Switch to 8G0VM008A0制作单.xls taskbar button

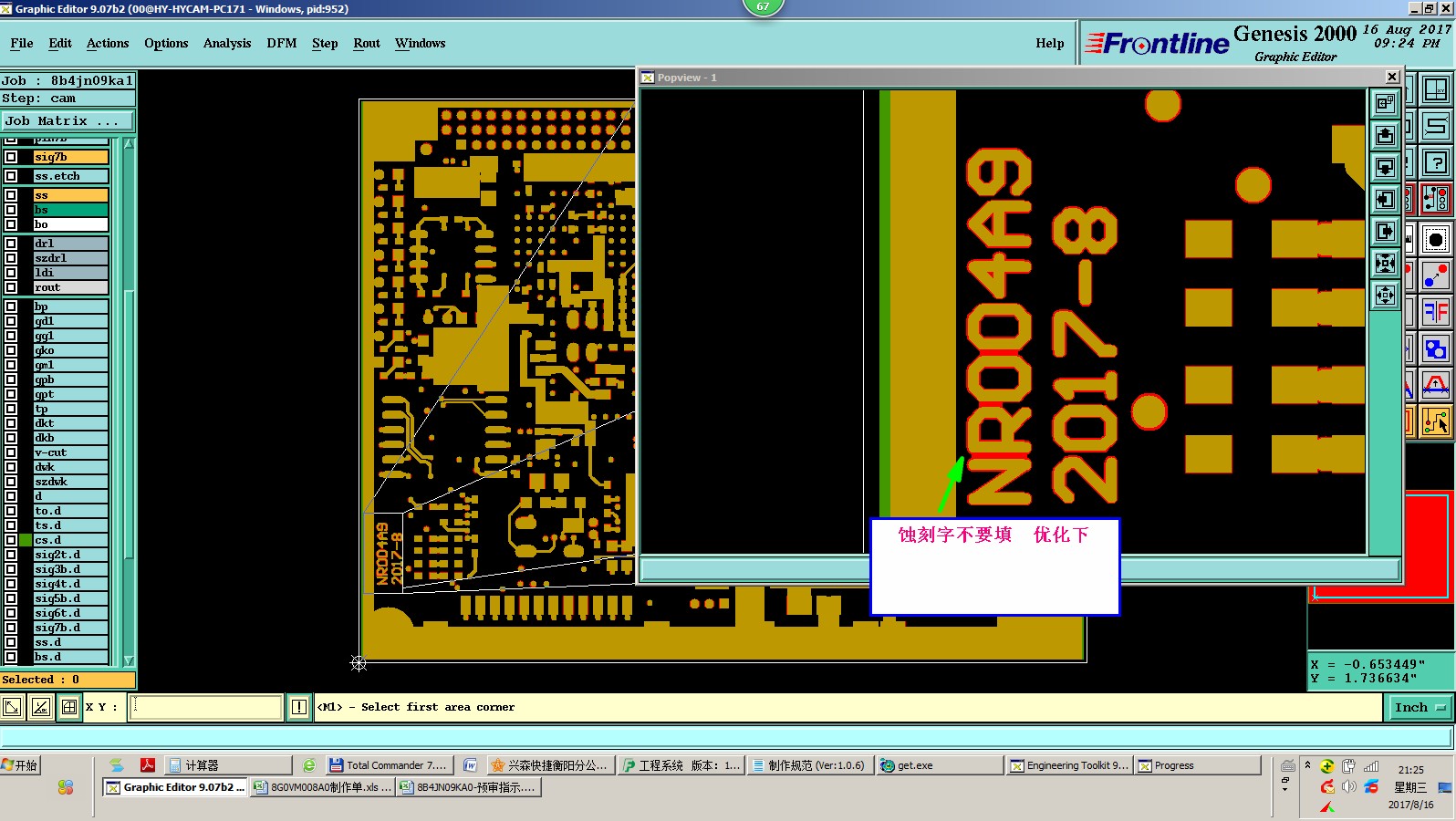(x=322, y=787)
